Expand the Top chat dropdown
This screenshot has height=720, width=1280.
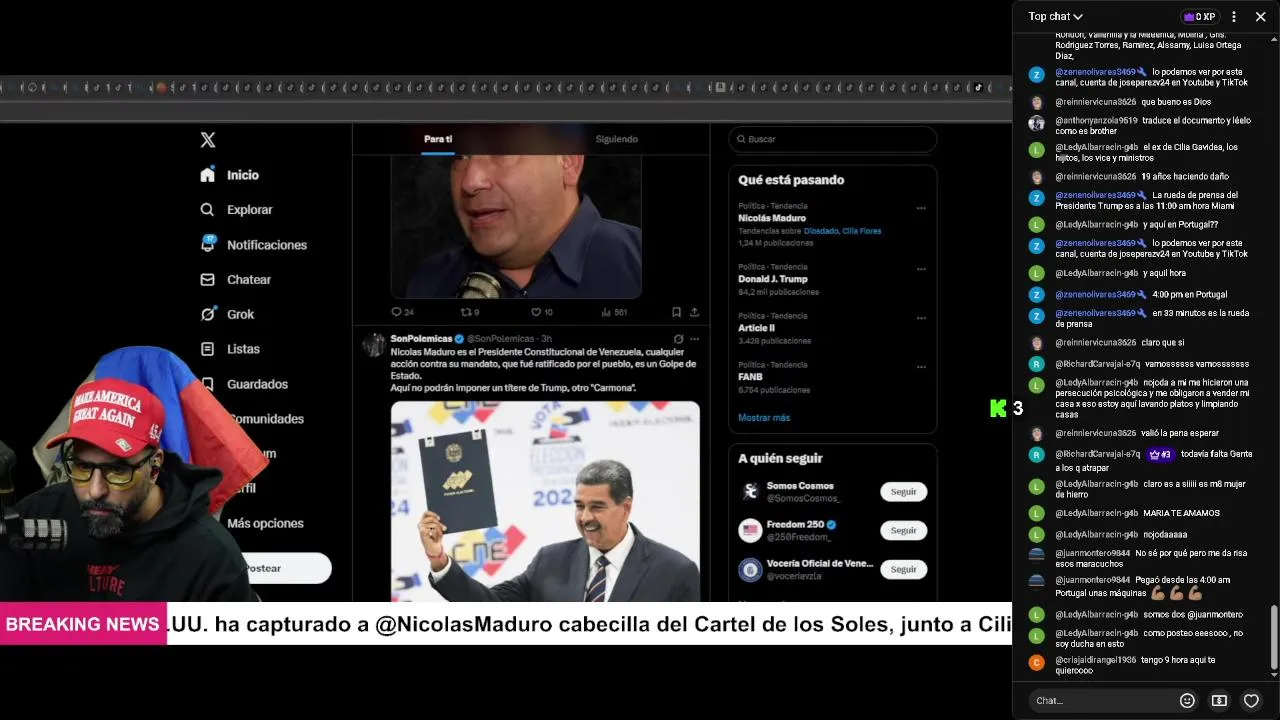[x=1055, y=16]
